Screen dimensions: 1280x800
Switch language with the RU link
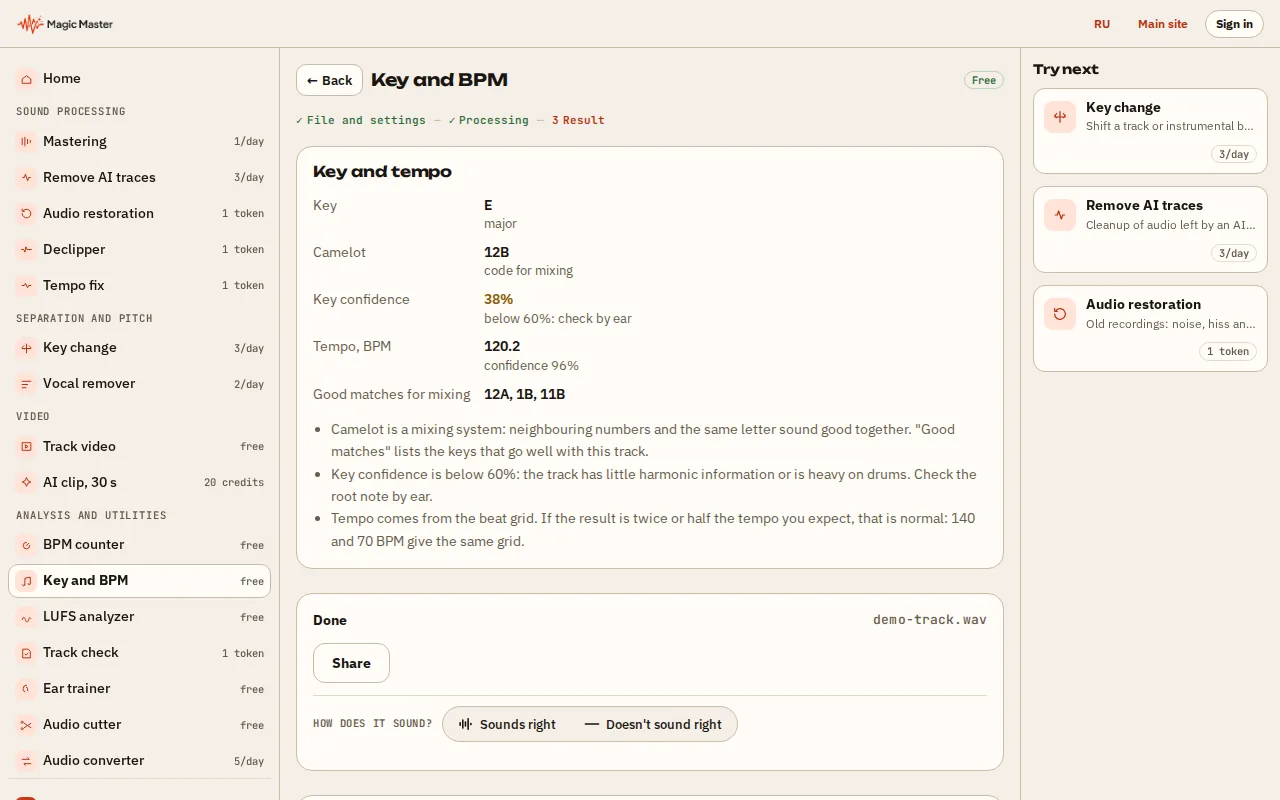click(x=1102, y=24)
